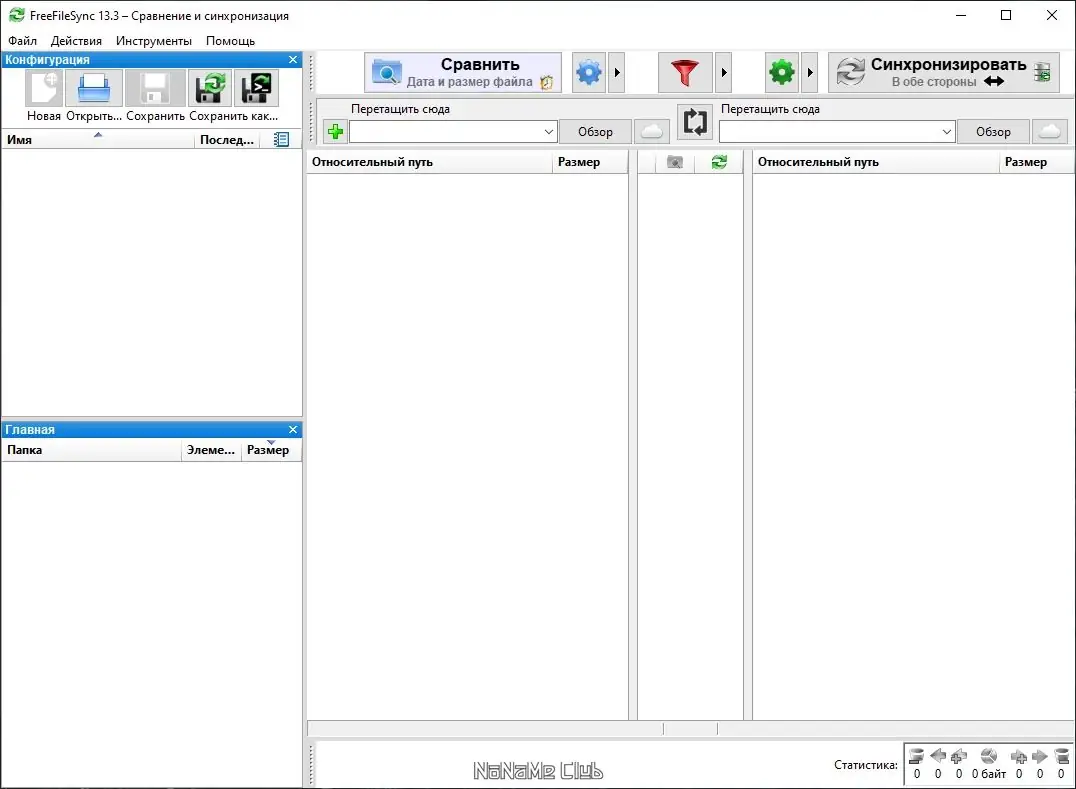Sort overview by Элеме... column
The height and width of the screenshot is (789, 1076).
pos(211,450)
